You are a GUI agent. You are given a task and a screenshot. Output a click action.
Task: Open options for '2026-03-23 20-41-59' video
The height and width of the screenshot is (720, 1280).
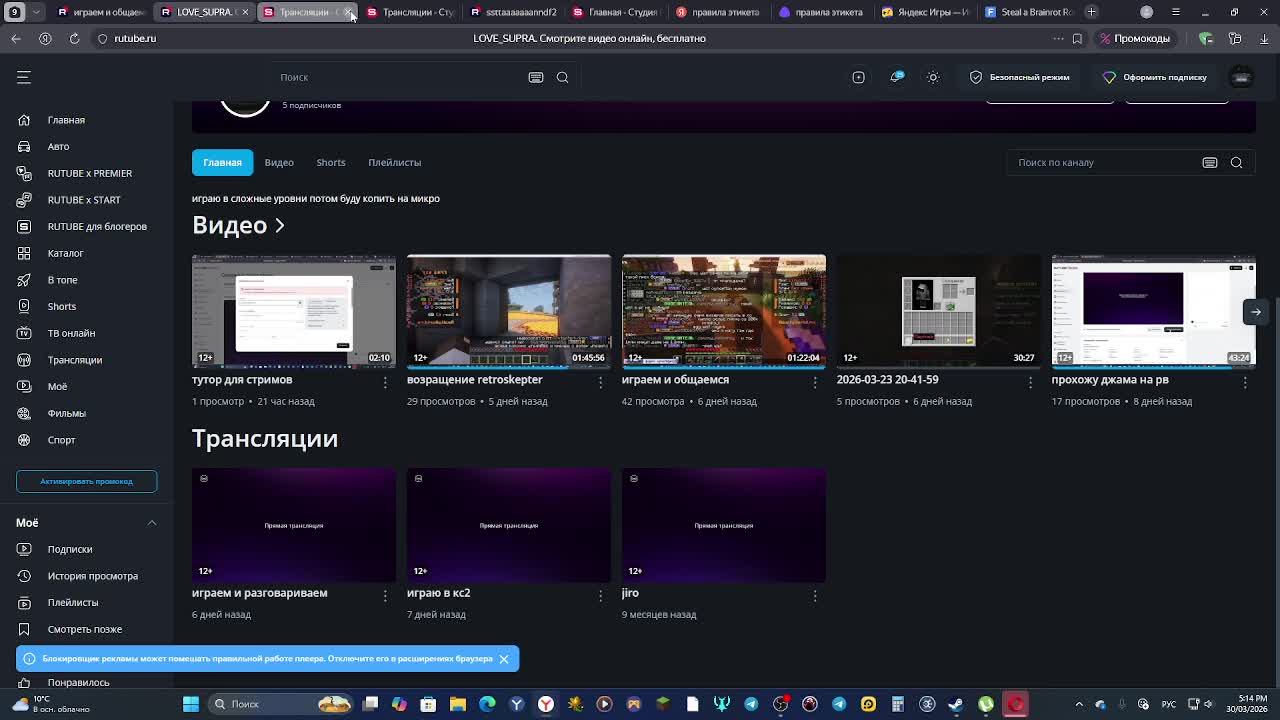1030,382
